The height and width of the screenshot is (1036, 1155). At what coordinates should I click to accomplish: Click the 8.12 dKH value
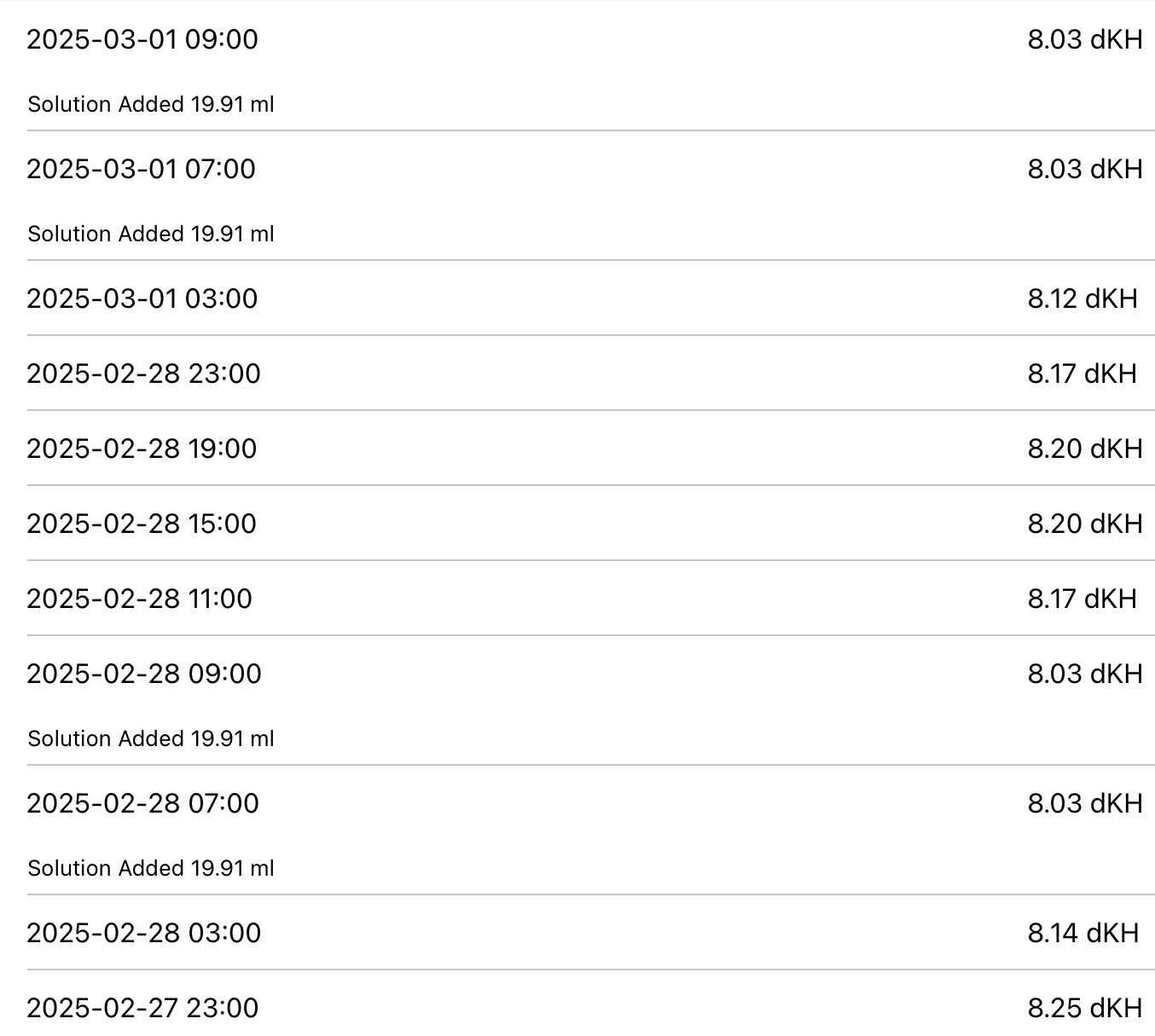click(x=1082, y=299)
